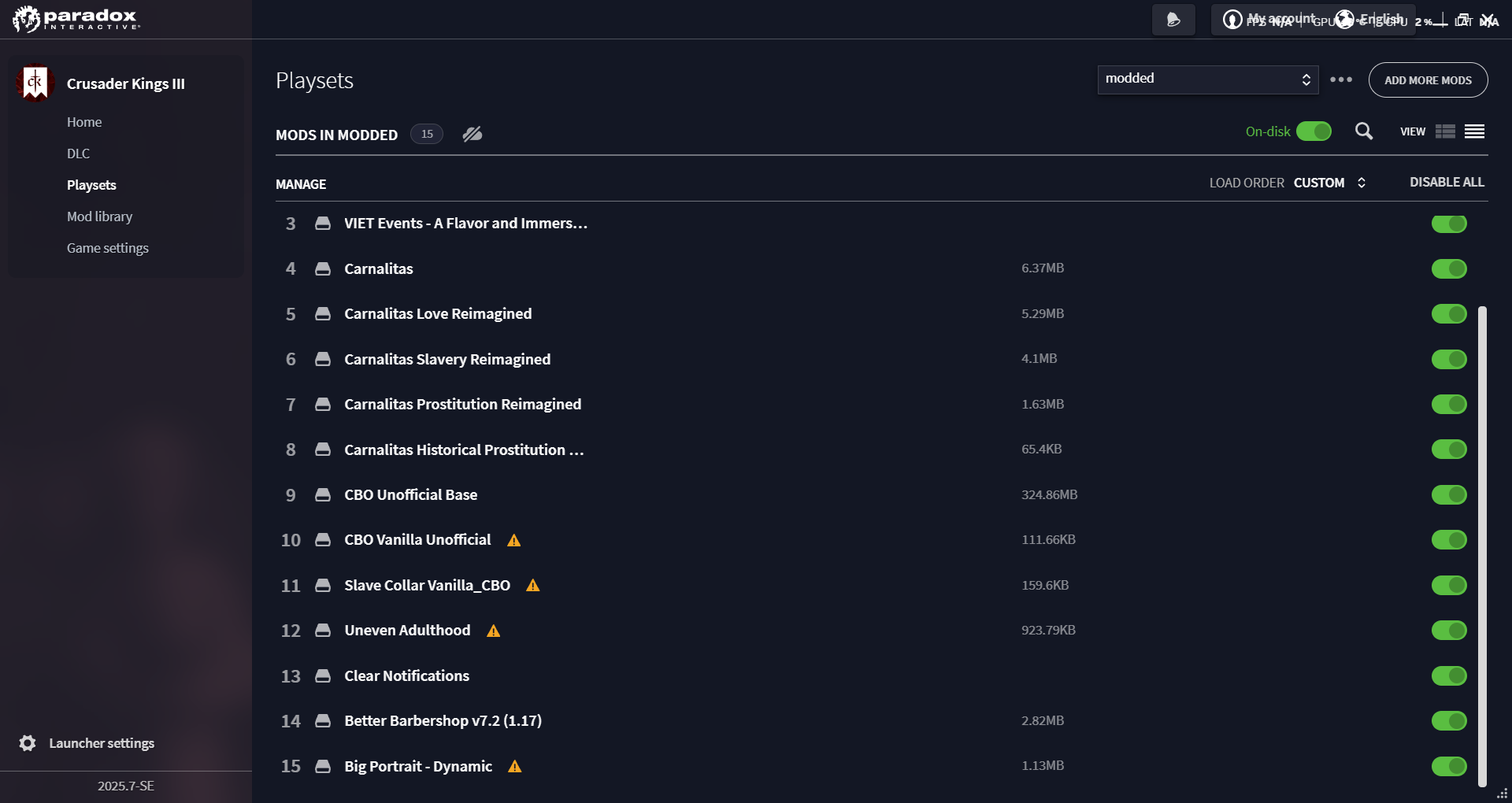
Task: Click the disk icon for VIET Events mod
Action: 323,224
